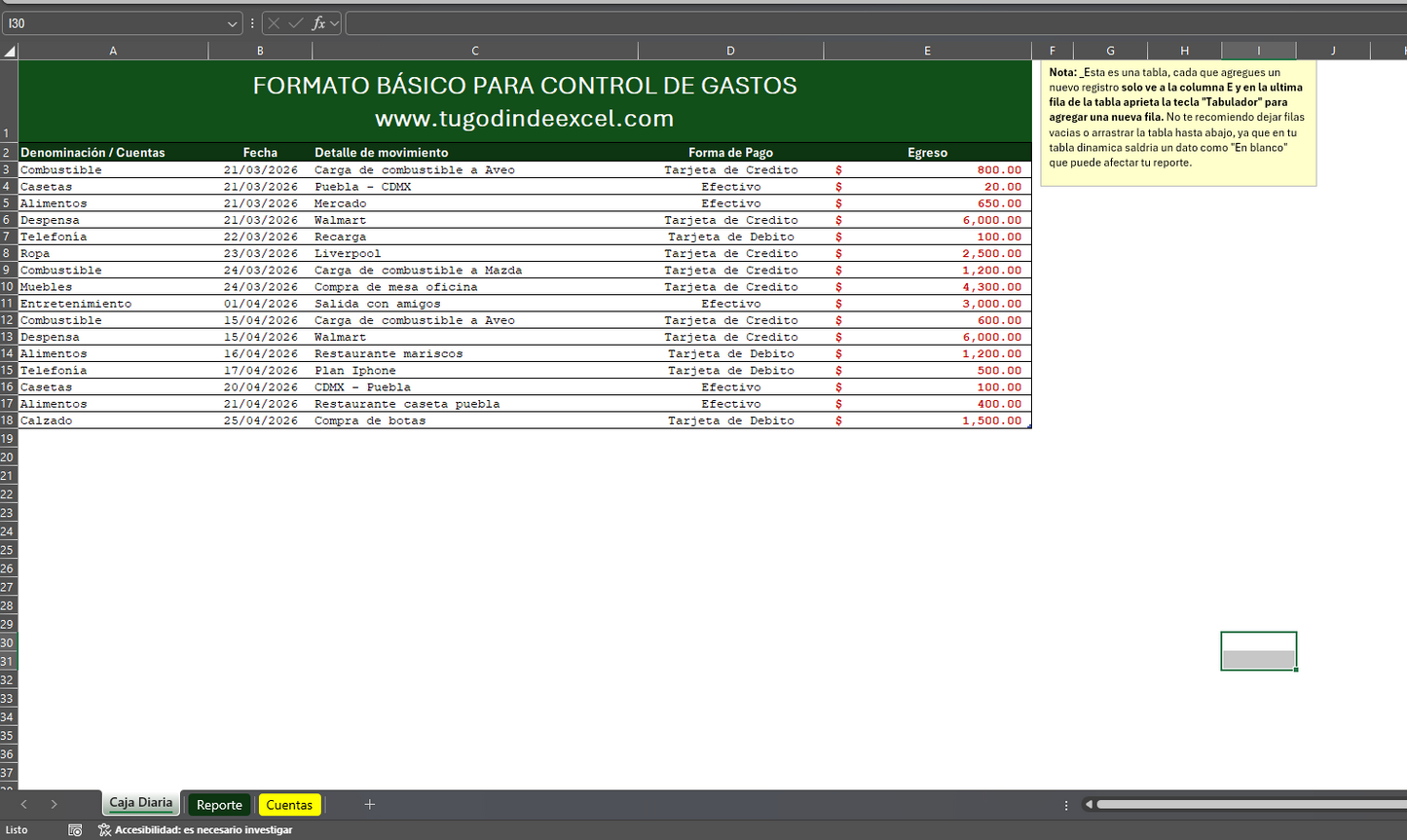Select column D header
The height and width of the screenshot is (840, 1407).
pos(730,51)
